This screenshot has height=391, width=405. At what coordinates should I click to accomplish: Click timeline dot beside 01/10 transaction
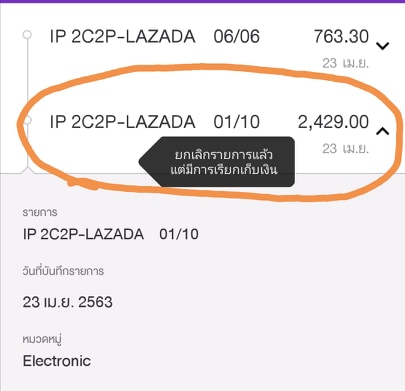[28, 120]
